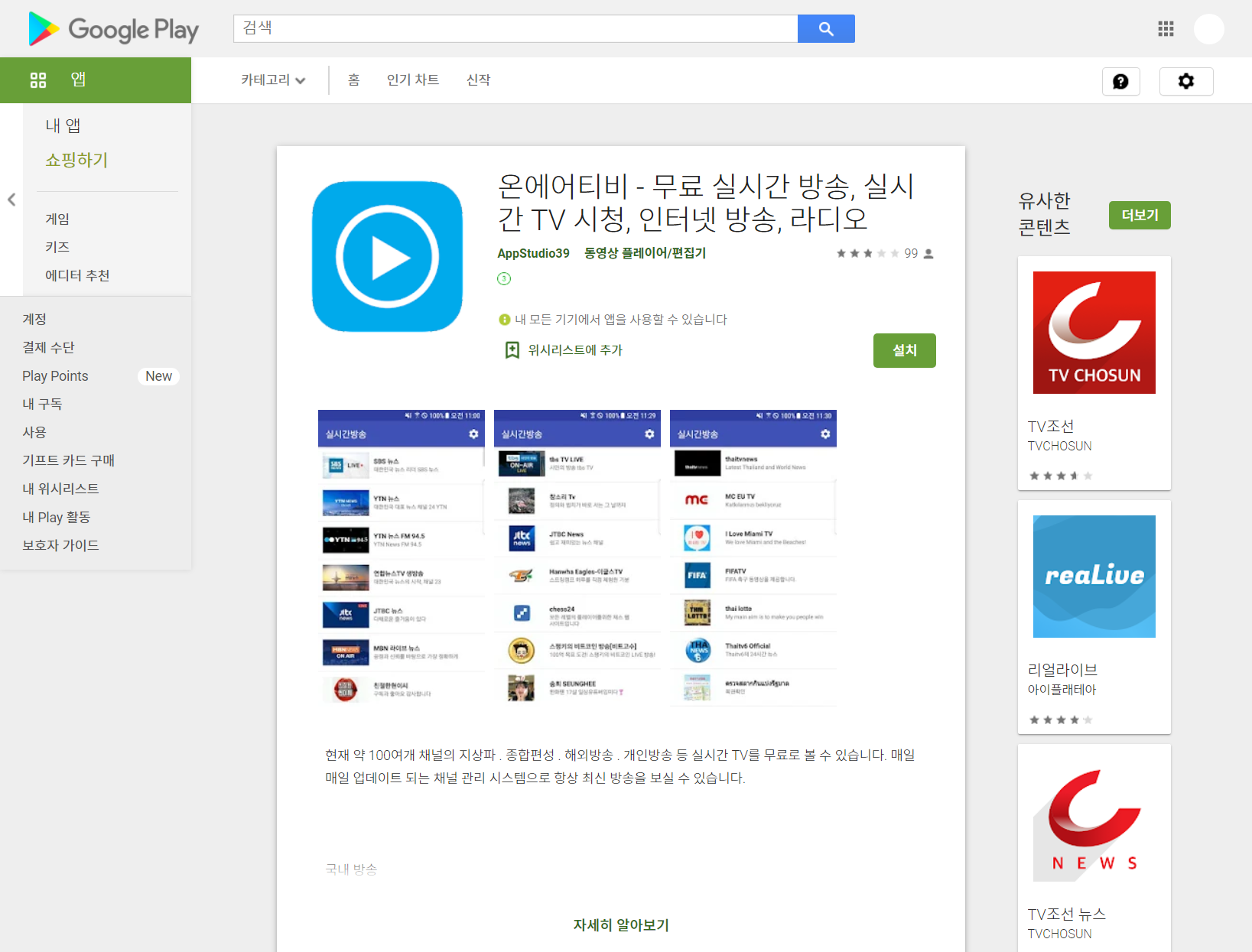This screenshot has height=952, width=1252.
Task: Click the search input field
Action: tap(515, 29)
